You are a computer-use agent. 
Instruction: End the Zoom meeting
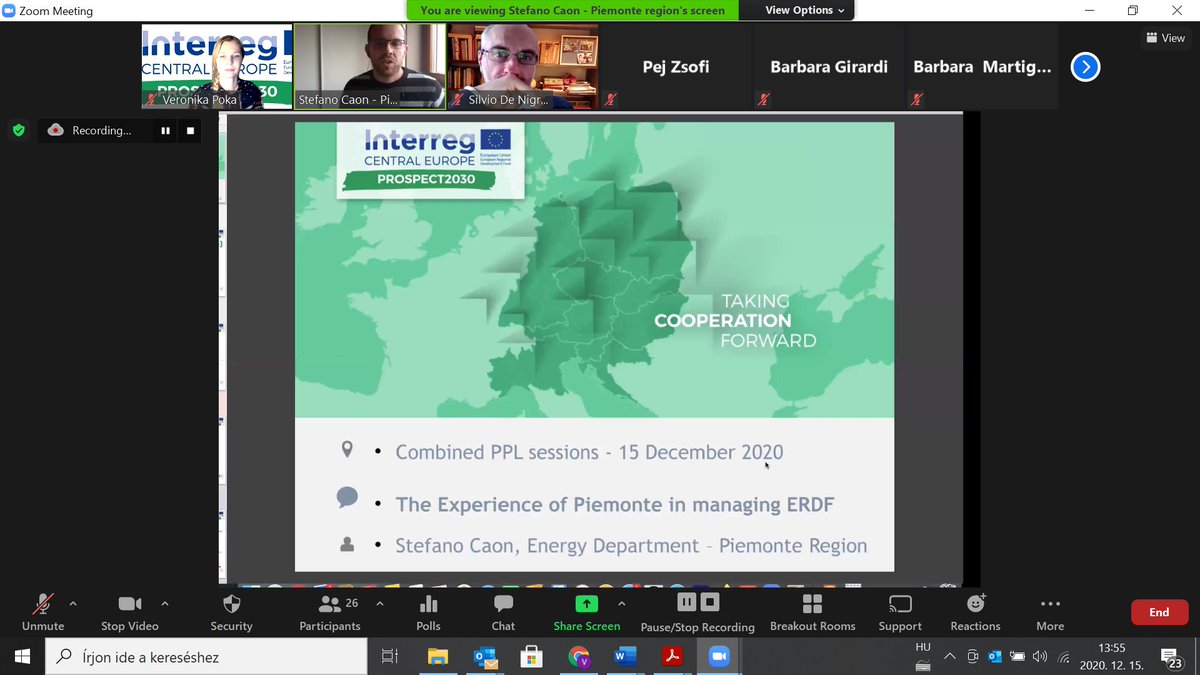[1159, 611]
